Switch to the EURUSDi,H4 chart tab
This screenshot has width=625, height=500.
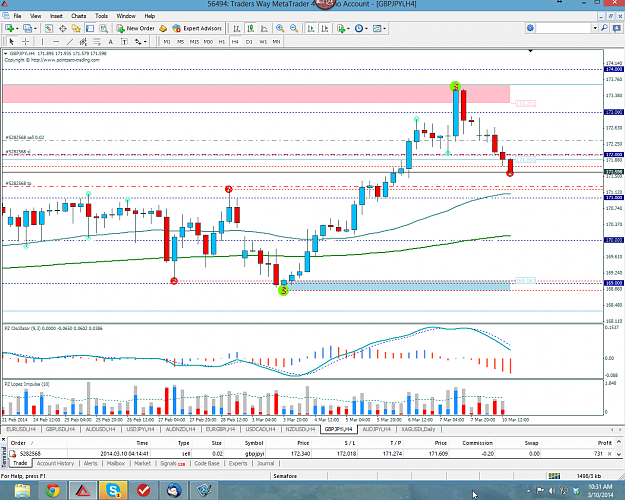21,429
